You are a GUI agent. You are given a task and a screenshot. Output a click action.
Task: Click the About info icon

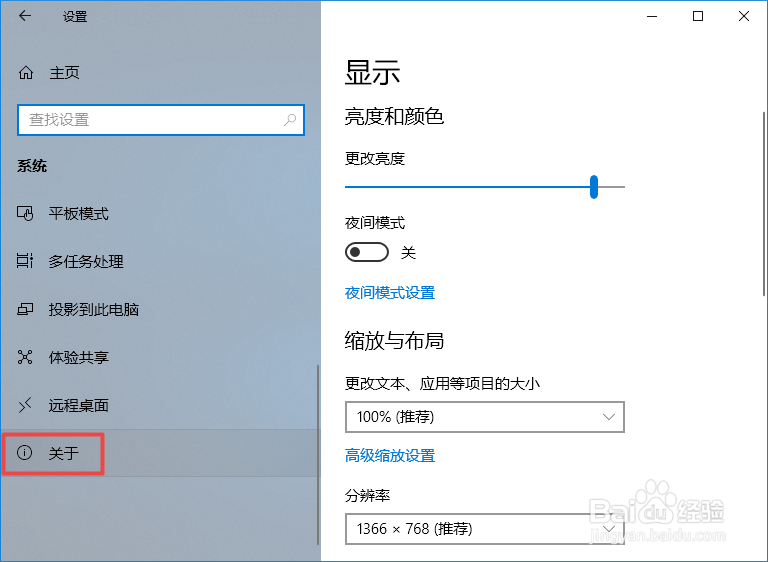[24, 453]
